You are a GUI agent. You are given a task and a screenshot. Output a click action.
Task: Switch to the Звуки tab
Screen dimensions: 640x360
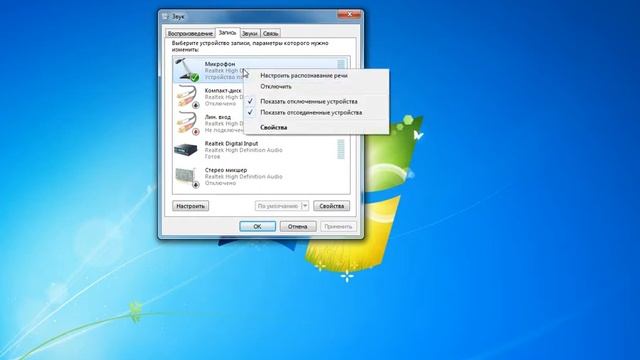(x=250, y=33)
